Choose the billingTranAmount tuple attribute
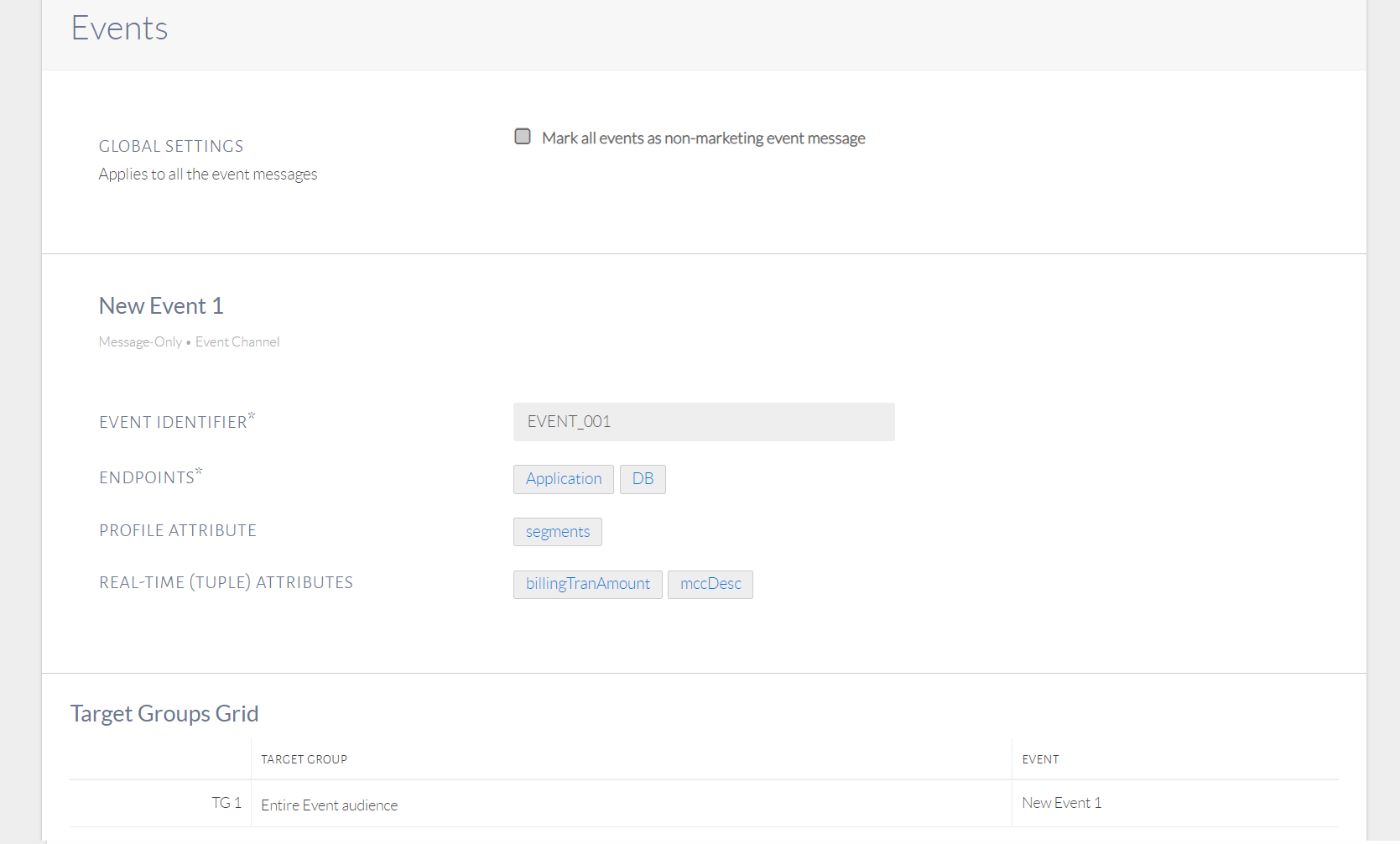 587,584
